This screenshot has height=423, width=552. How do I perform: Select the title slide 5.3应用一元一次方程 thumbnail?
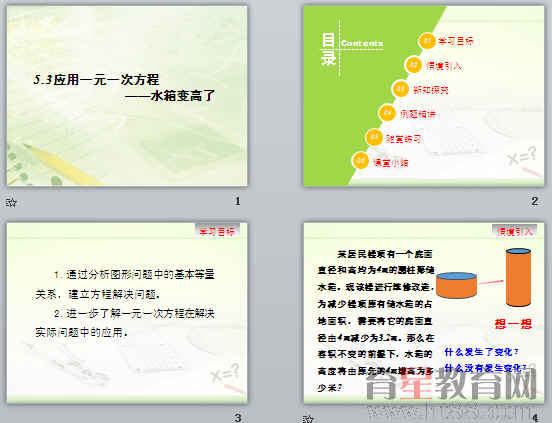click(127, 96)
